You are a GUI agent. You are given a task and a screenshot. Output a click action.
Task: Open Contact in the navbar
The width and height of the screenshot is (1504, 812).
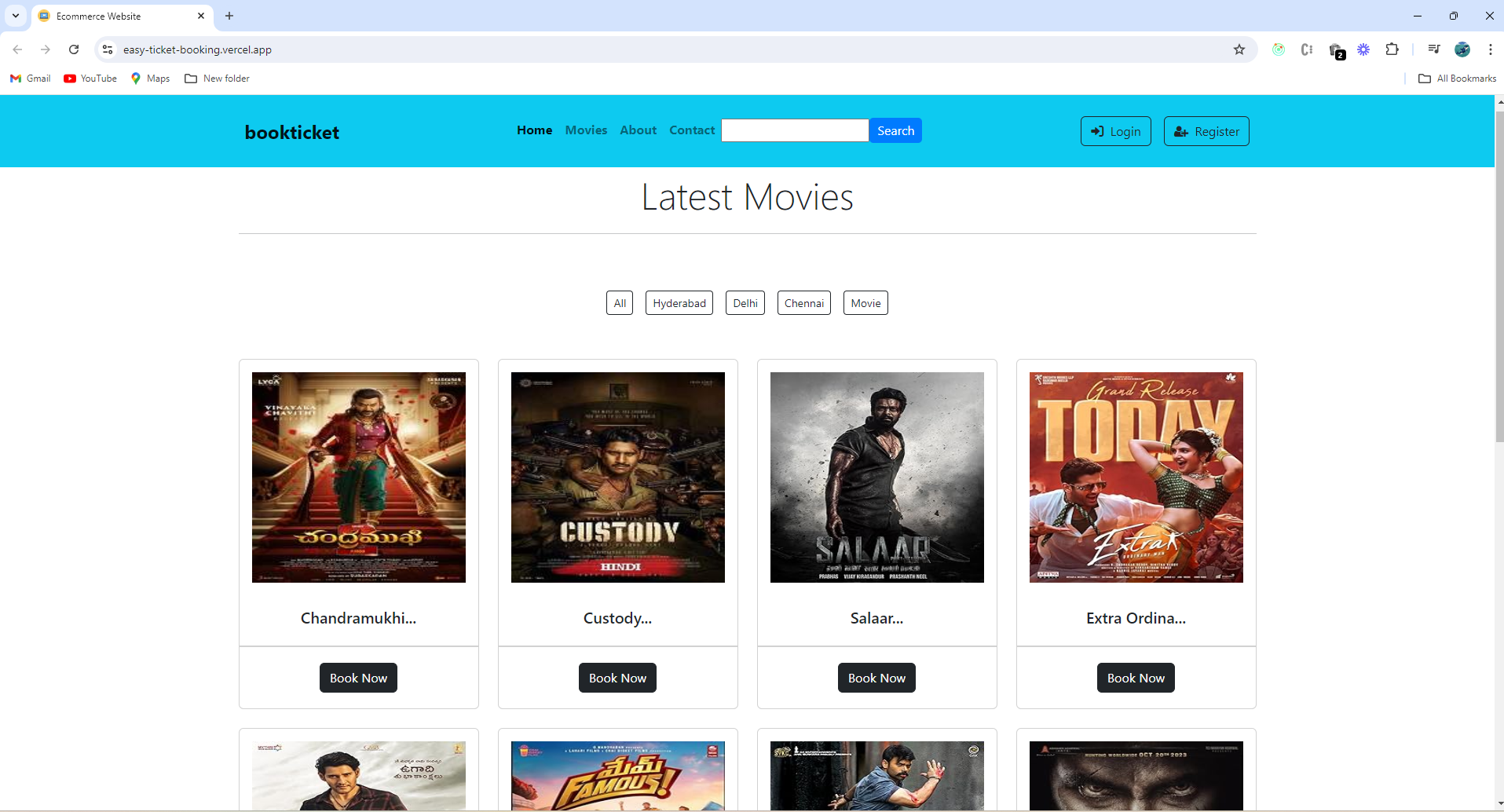(692, 130)
